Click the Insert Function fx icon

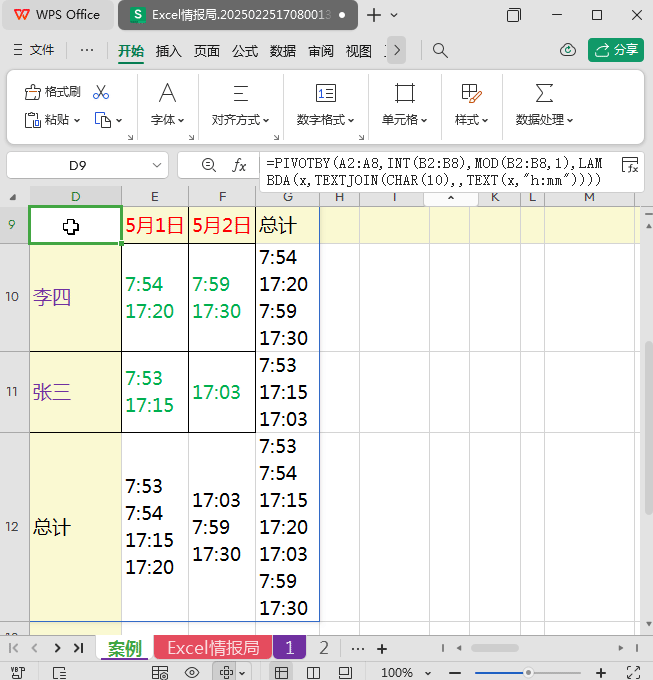[239, 165]
